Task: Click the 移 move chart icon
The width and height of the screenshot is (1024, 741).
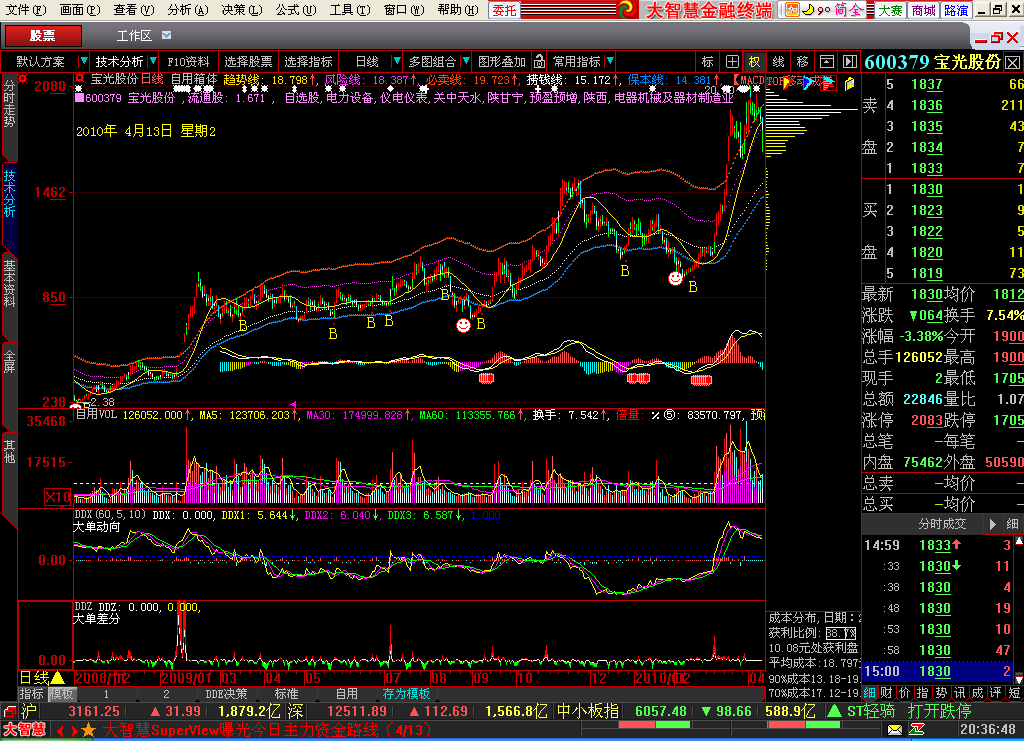Action: [803, 61]
